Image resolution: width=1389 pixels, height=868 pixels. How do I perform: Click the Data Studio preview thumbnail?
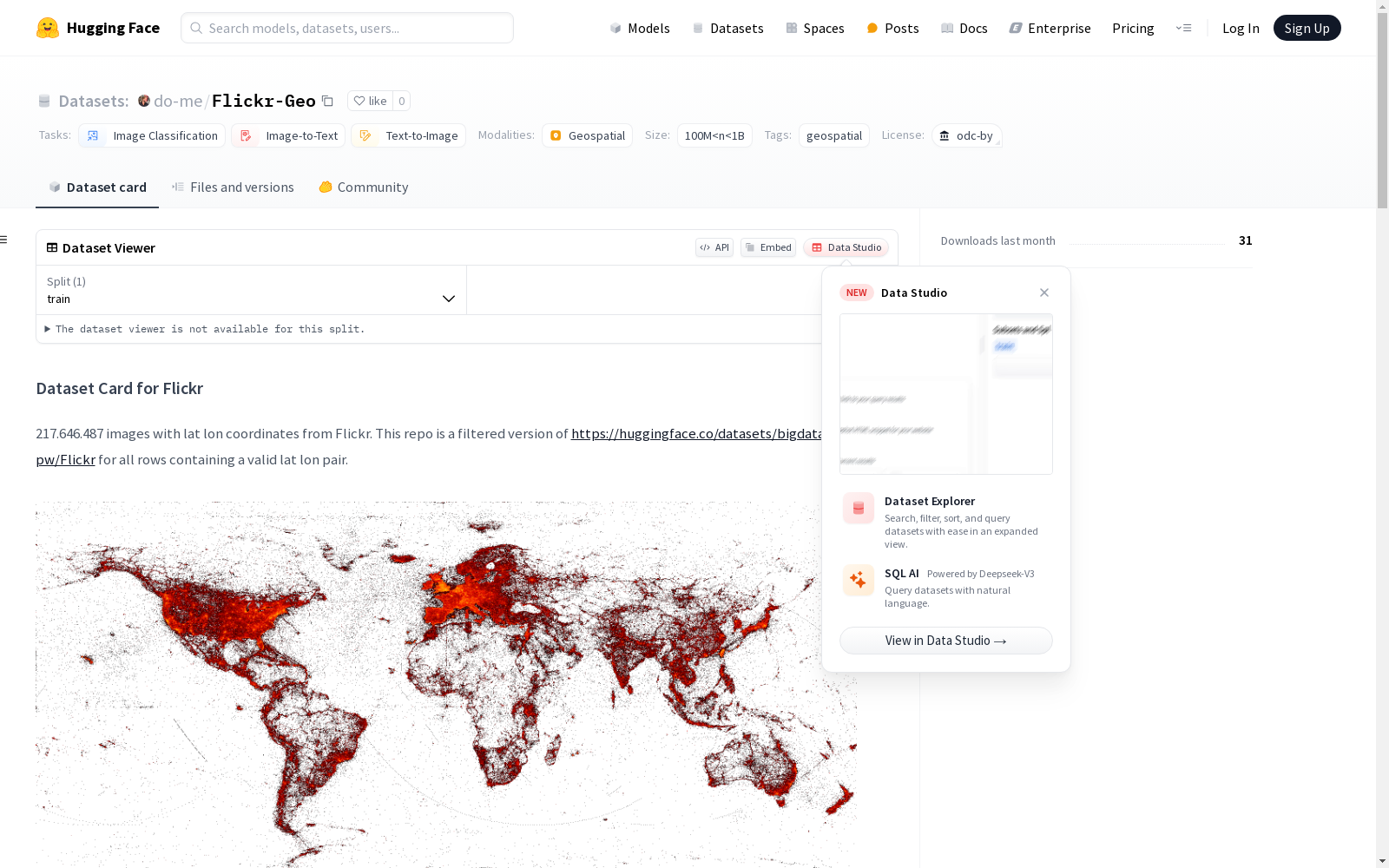click(x=946, y=394)
